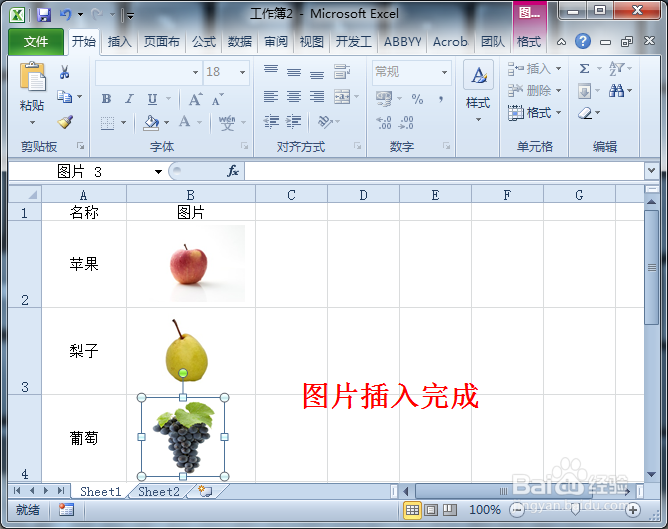
Task: Switch to the 插入 ribbon tab
Action: click(119, 42)
